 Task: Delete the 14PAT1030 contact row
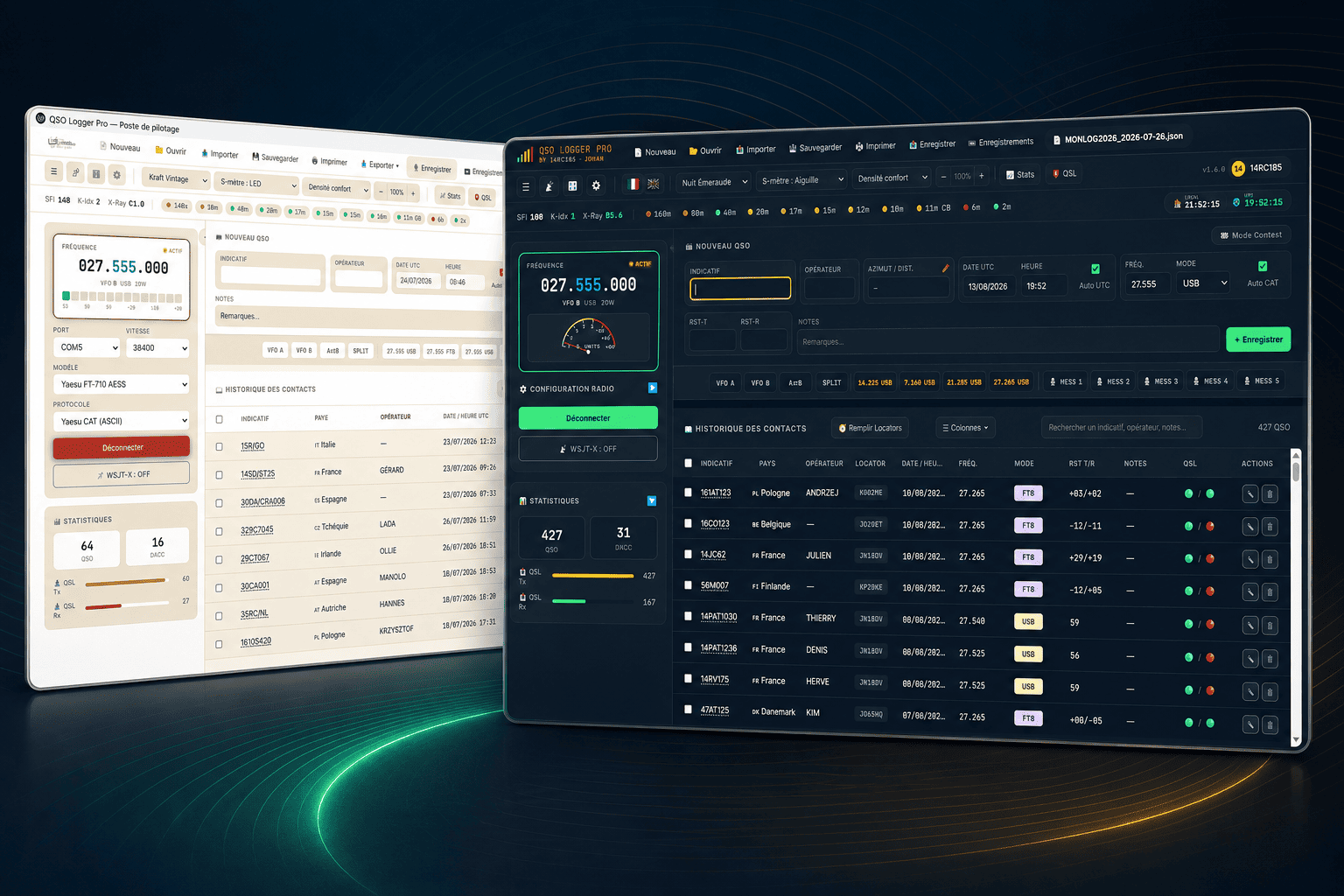click(1270, 625)
